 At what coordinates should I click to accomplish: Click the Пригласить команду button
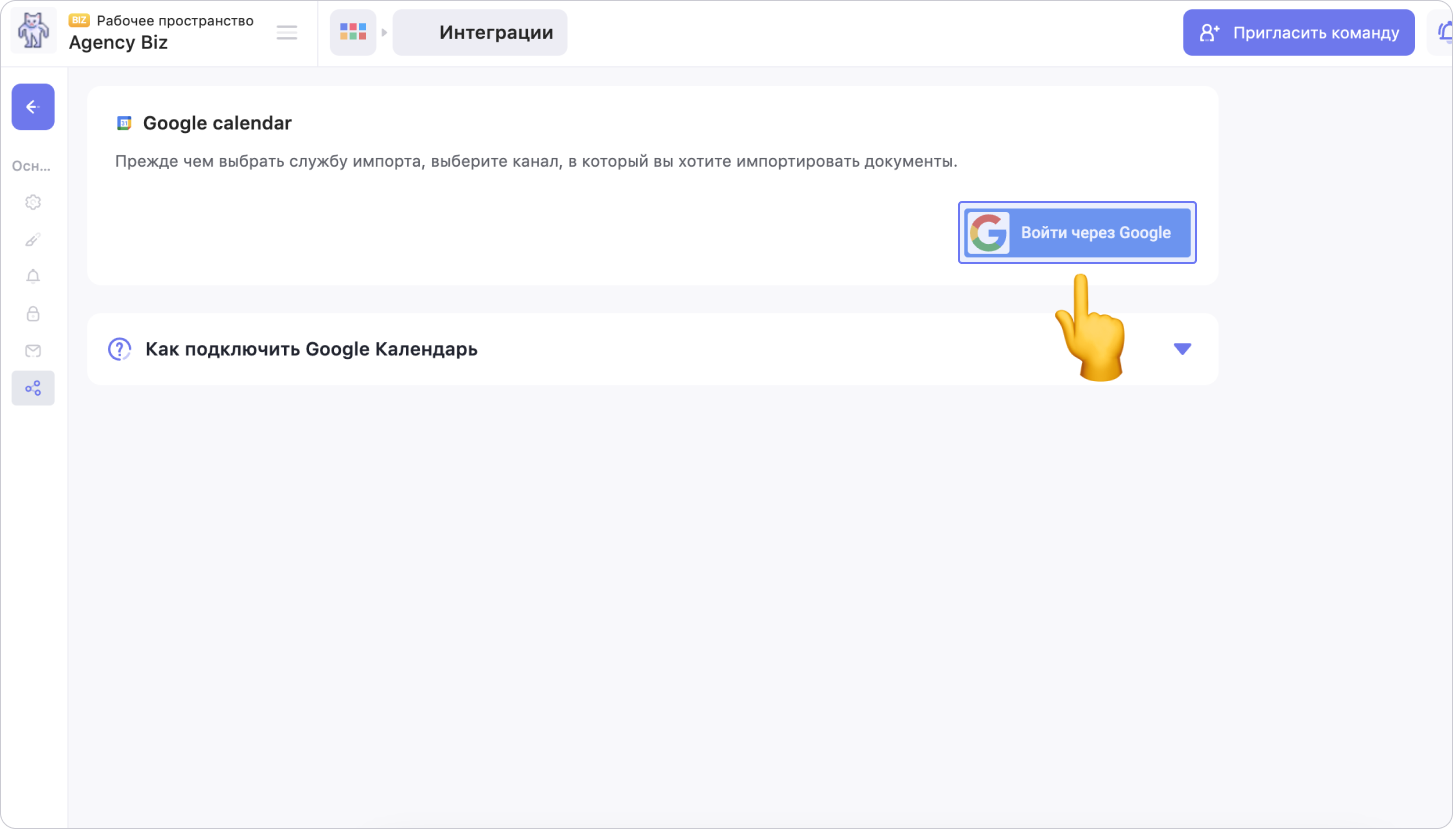pos(1298,33)
